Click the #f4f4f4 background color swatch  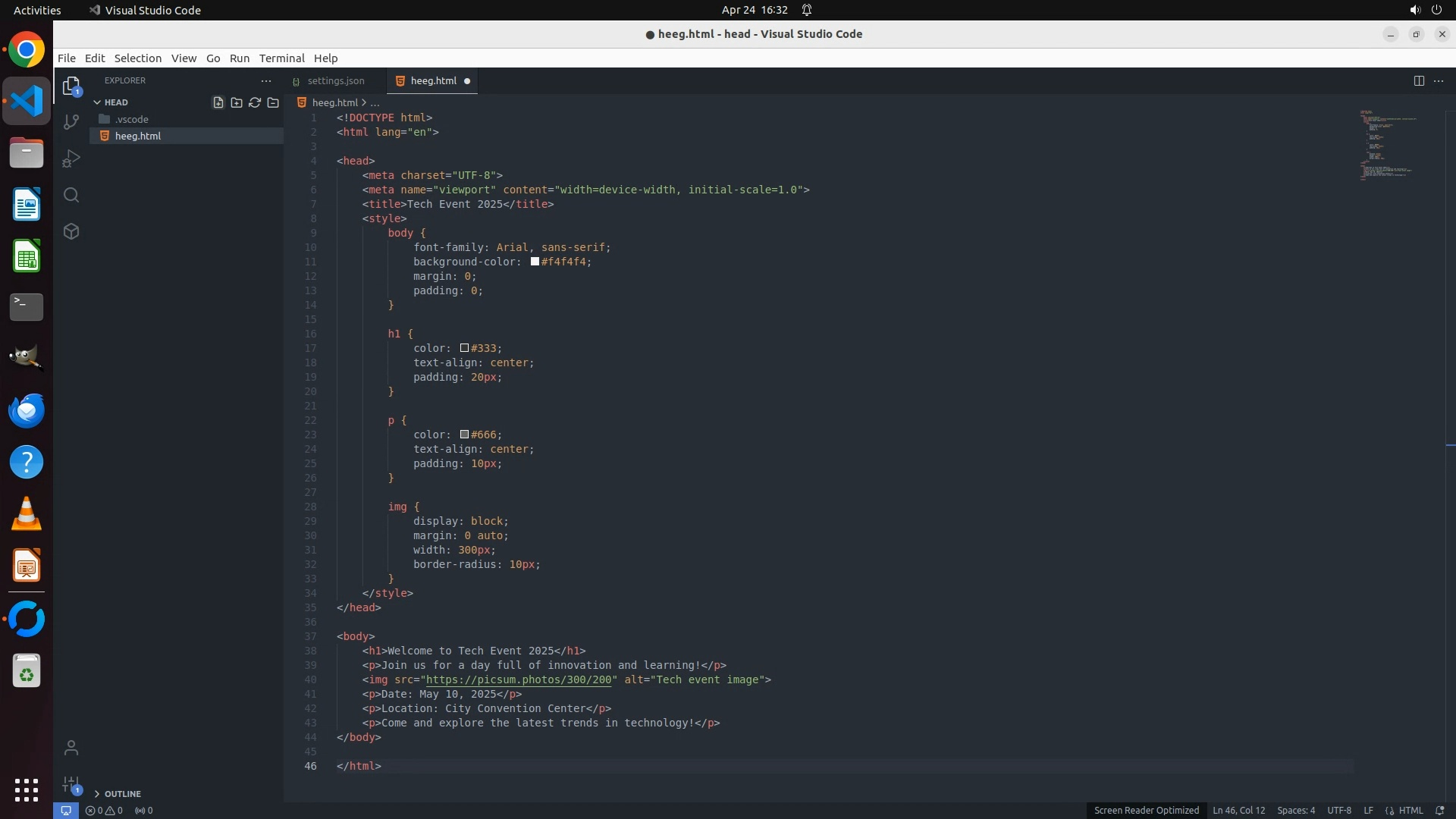coord(535,262)
